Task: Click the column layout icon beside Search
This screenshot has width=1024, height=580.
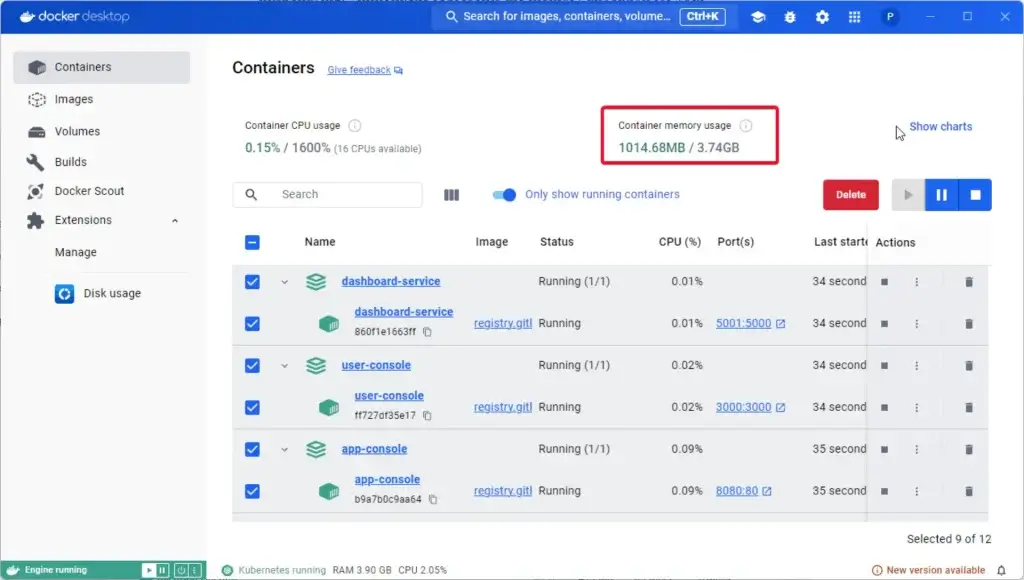Action: click(x=451, y=195)
